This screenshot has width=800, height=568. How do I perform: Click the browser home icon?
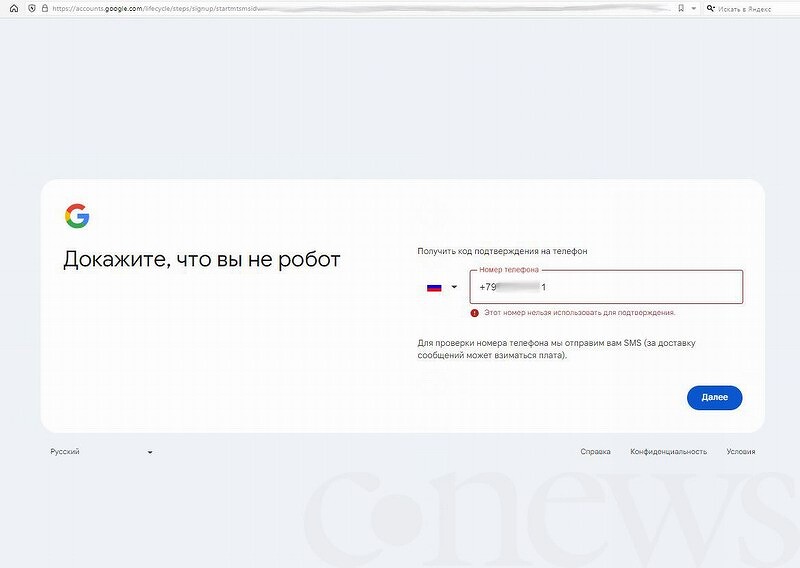tap(14, 8)
